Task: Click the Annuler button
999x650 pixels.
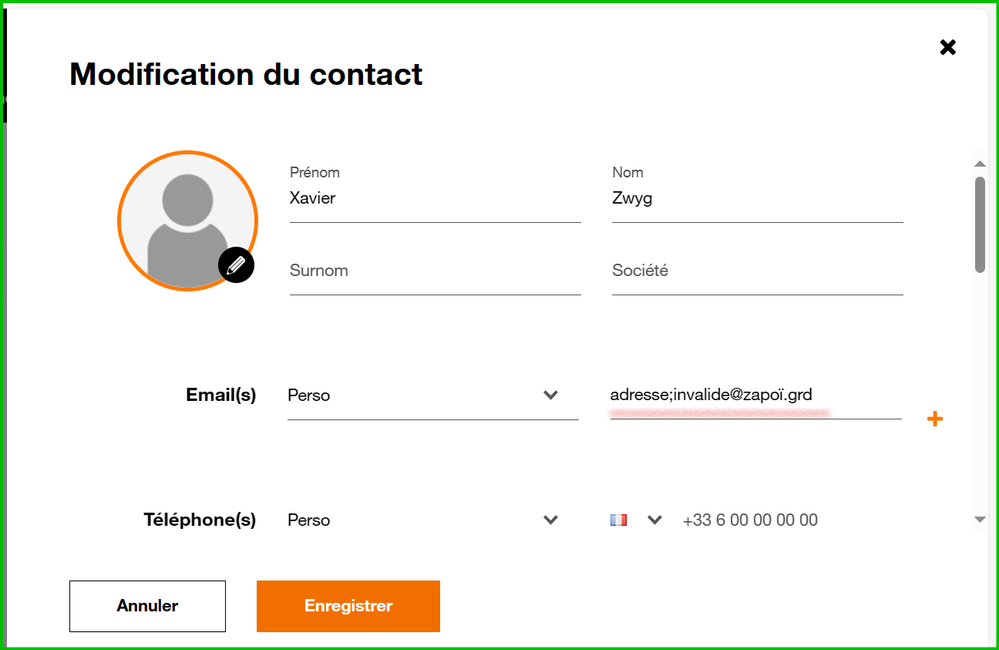Action: 147,606
